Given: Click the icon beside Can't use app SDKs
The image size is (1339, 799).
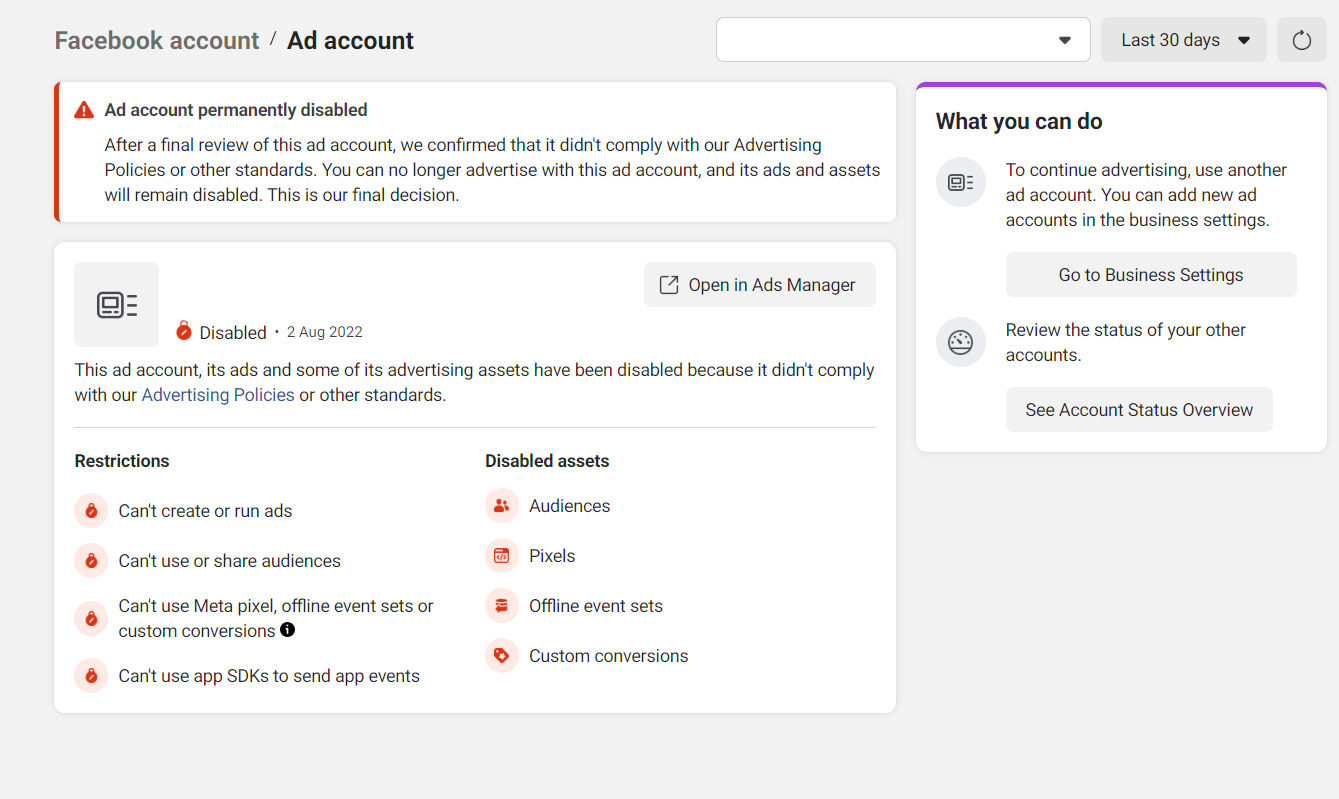Looking at the screenshot, I should (x=91, y=676).
